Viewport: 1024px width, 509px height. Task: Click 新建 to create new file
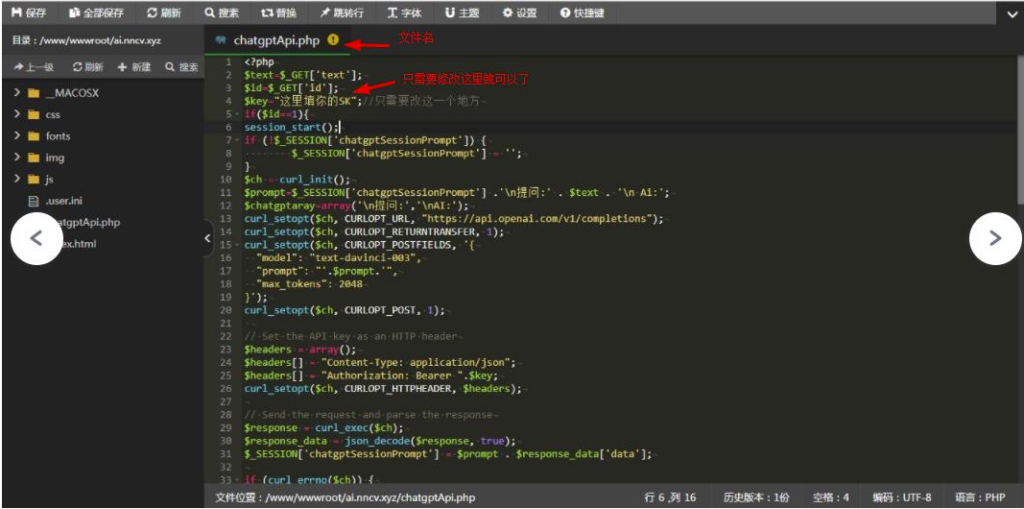134,67
